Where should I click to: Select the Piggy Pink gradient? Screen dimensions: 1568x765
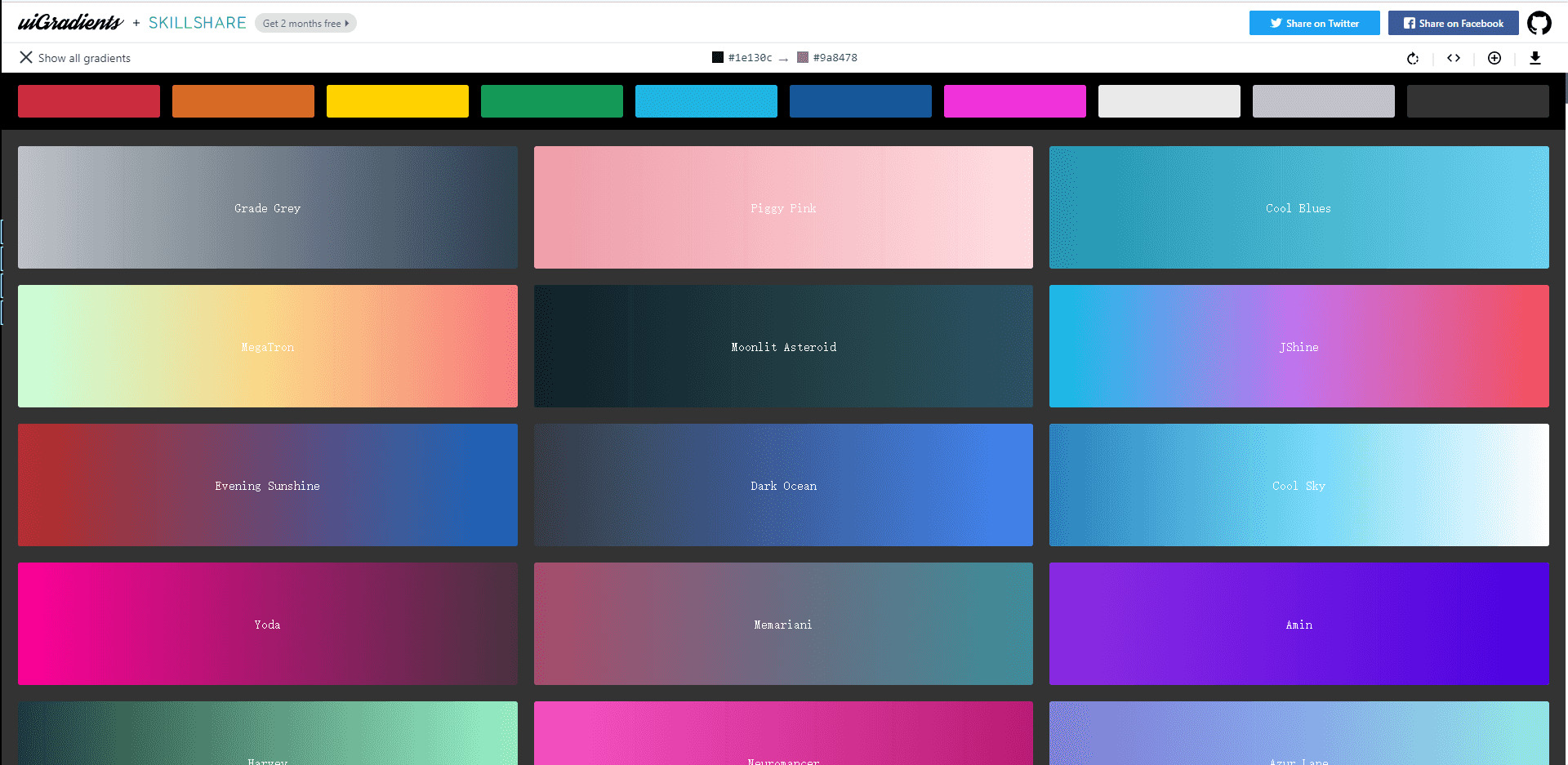(783, 207)
